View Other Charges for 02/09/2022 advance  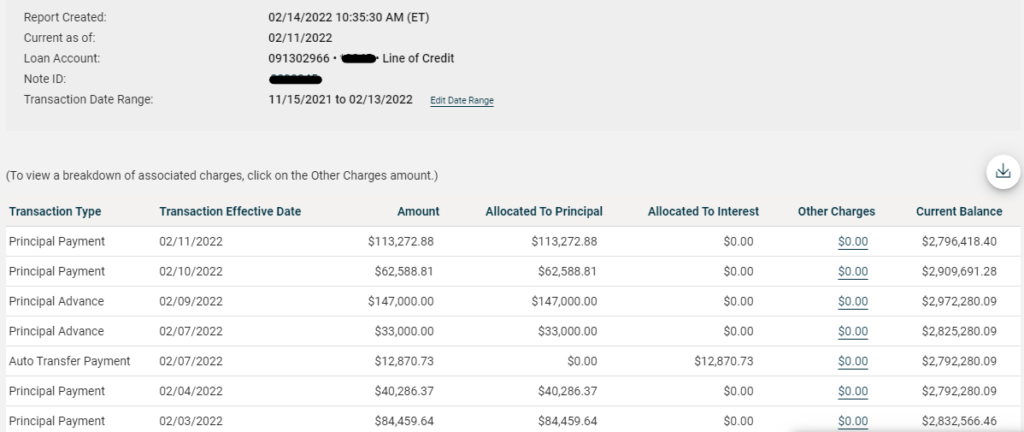click(853, 301)
